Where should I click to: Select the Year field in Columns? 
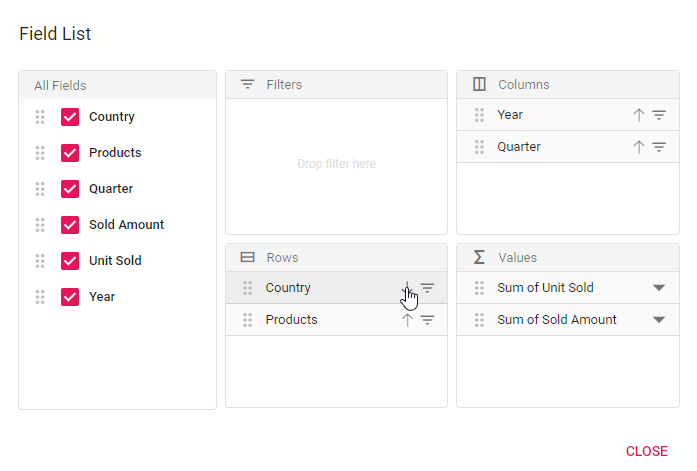coord(568,115)
